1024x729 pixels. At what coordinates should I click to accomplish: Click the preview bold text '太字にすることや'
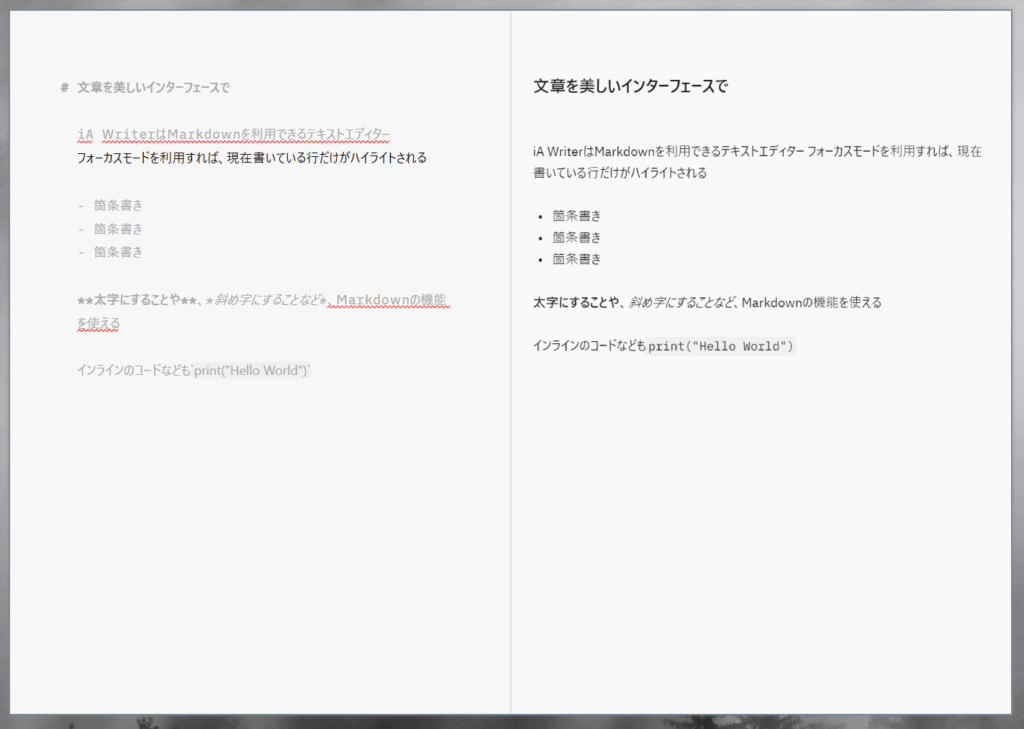click(576, 302)
